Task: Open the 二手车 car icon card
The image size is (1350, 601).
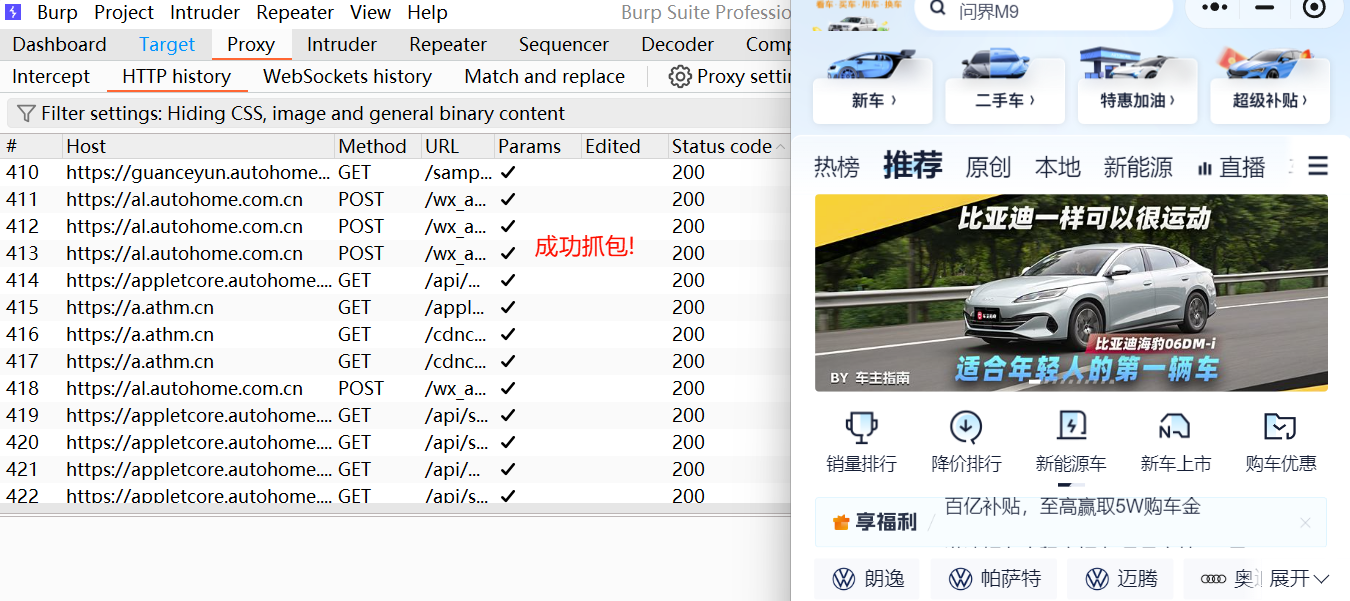Action: [x=1005, y=86]
